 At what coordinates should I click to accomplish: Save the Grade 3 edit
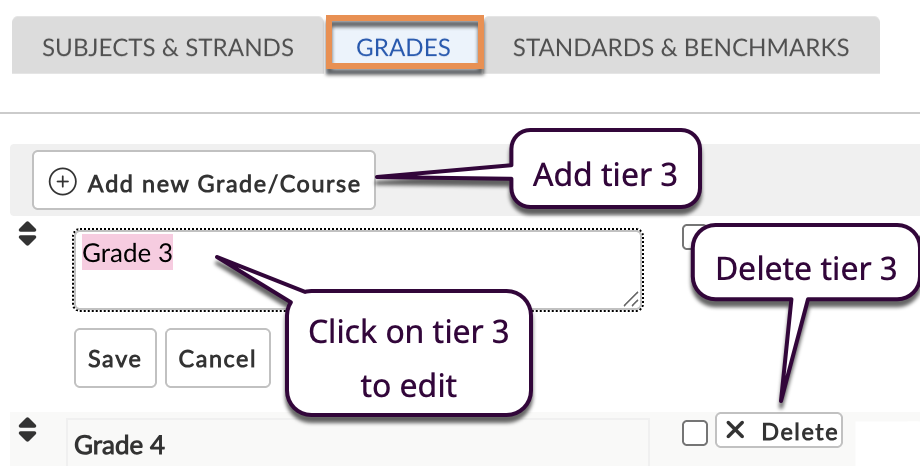(115, 358)
